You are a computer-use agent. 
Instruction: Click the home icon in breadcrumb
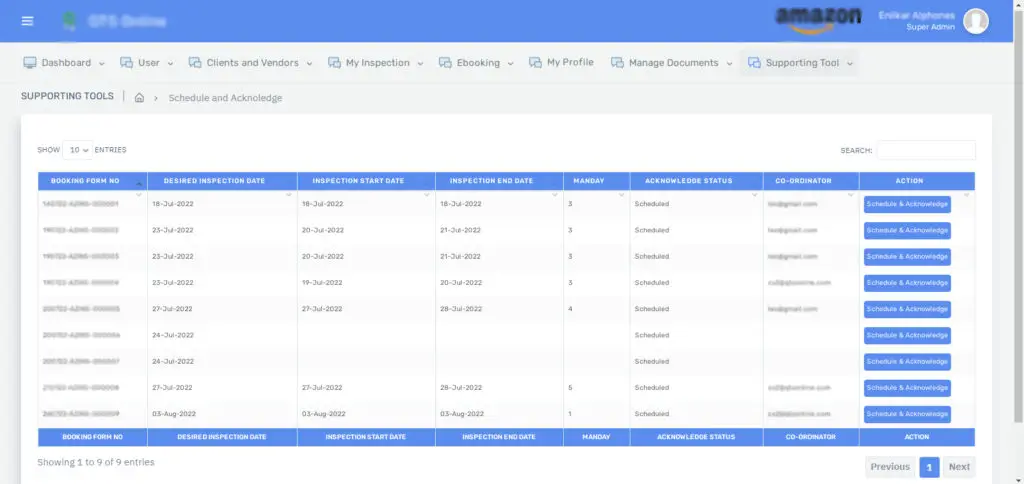point(140,98)
